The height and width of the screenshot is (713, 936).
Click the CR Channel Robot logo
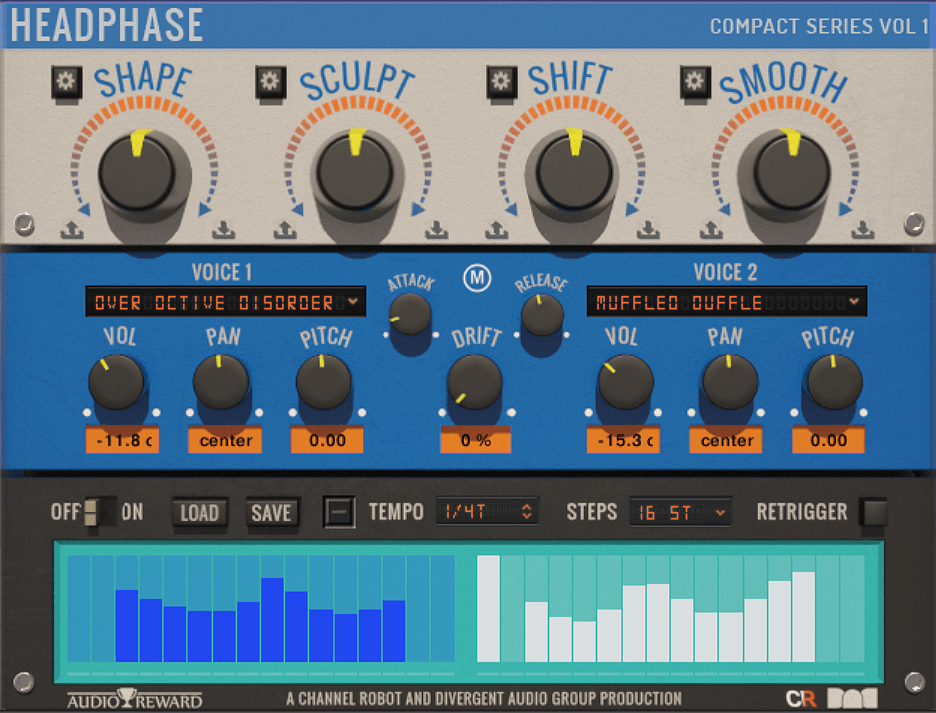pos(800,698)
